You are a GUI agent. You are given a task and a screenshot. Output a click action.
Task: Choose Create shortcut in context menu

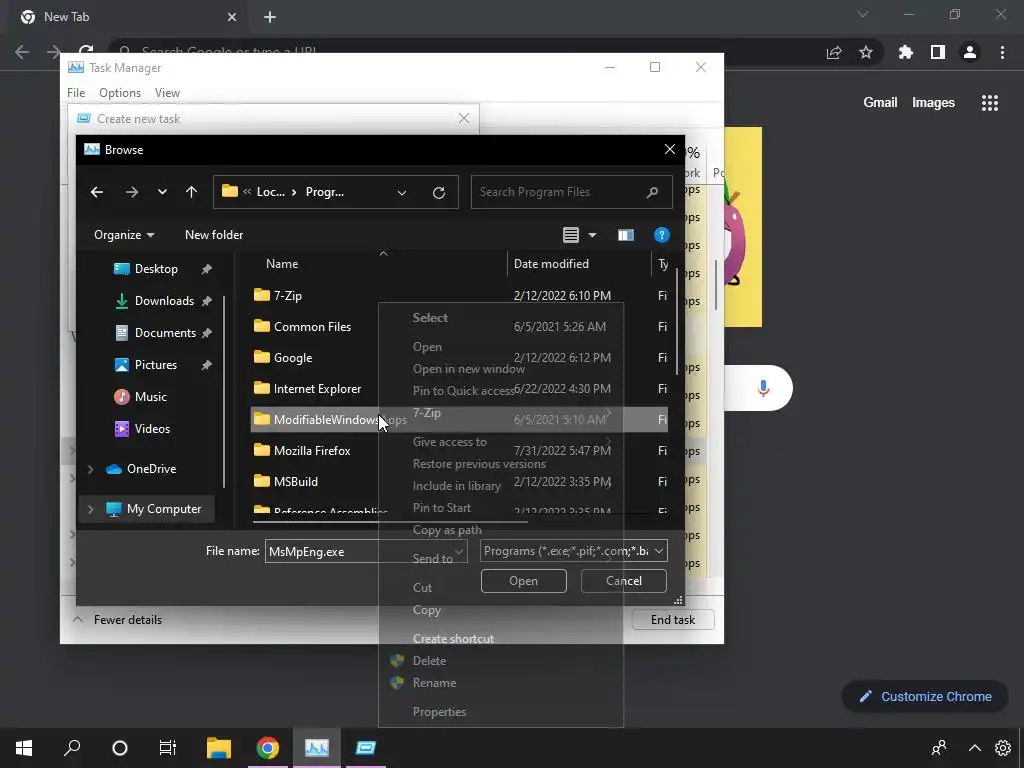(x=453, y=639)
